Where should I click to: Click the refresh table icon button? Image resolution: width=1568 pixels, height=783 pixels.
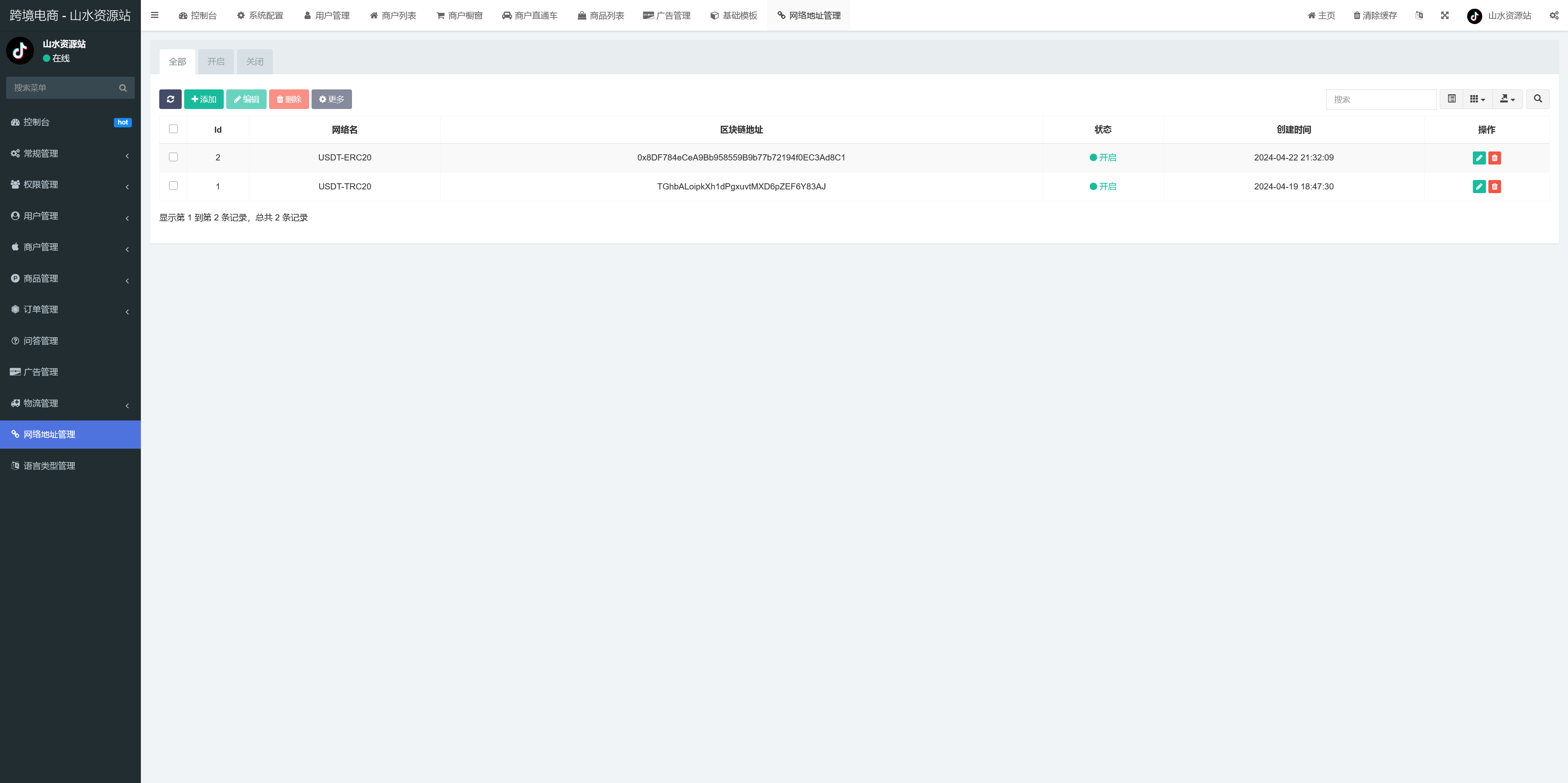click(170, 99)
